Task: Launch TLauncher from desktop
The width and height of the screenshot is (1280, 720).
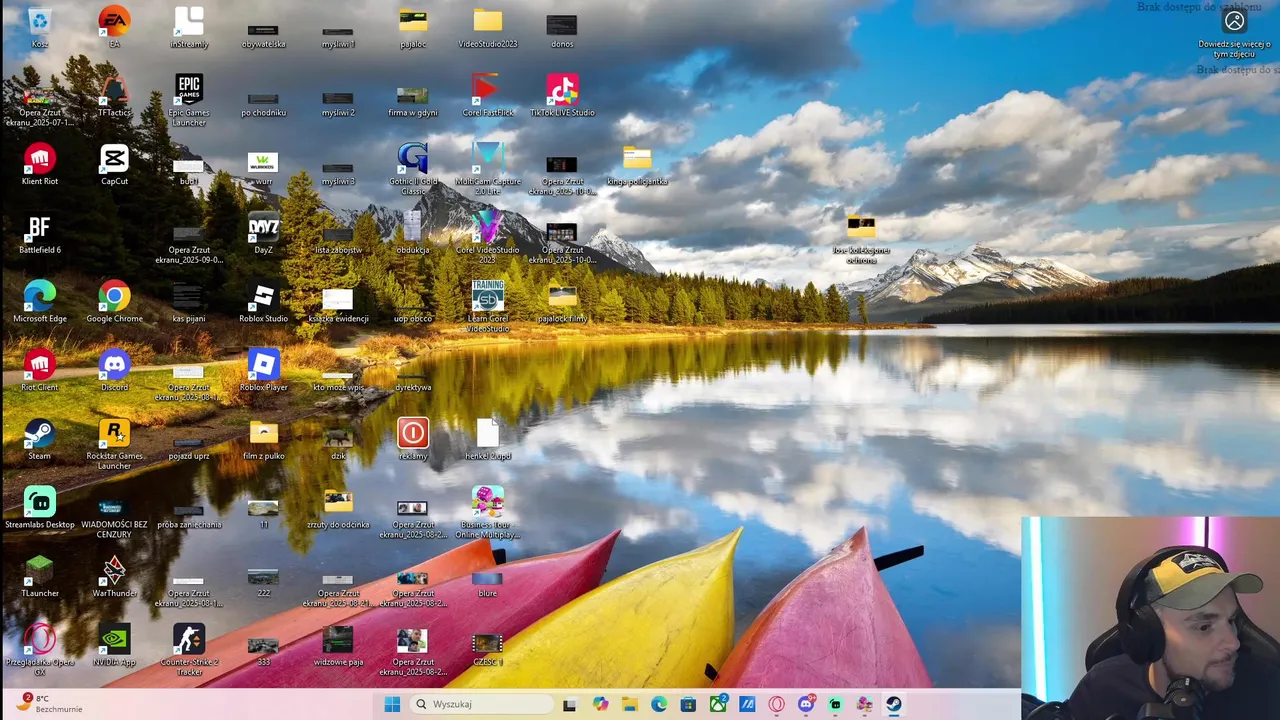Action: click(x=39, y=576)
